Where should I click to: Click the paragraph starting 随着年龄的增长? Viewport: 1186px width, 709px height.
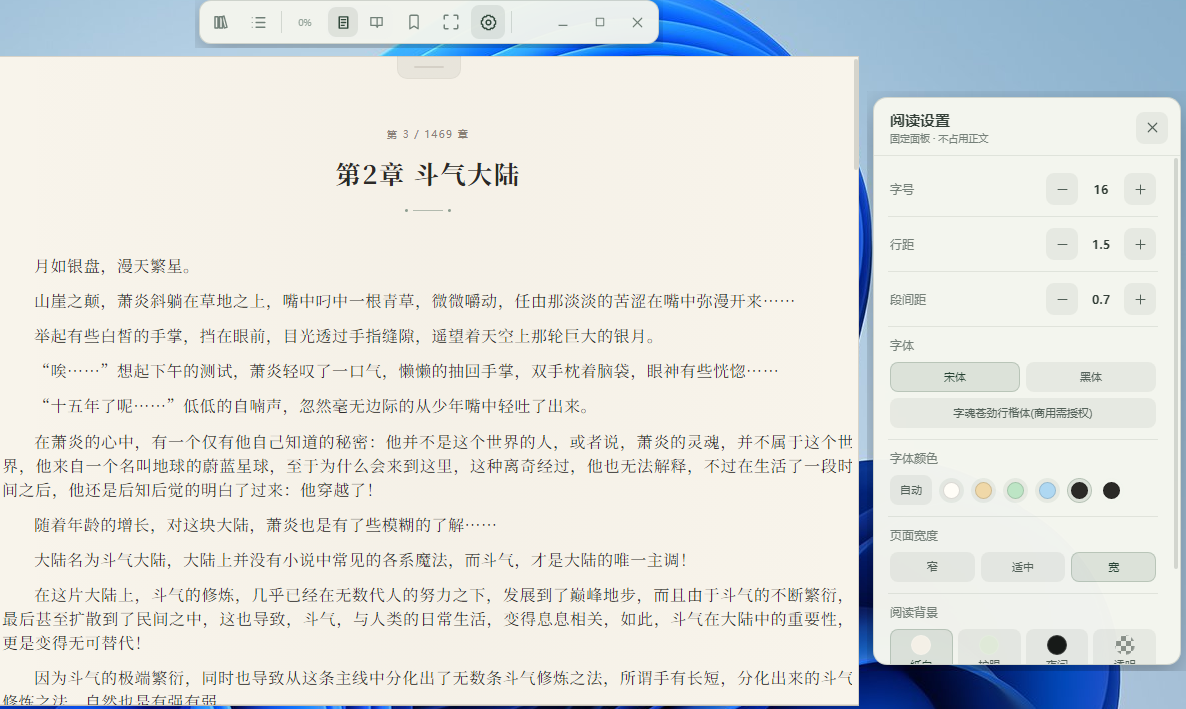pyautogui.click(x=265, y=525)
